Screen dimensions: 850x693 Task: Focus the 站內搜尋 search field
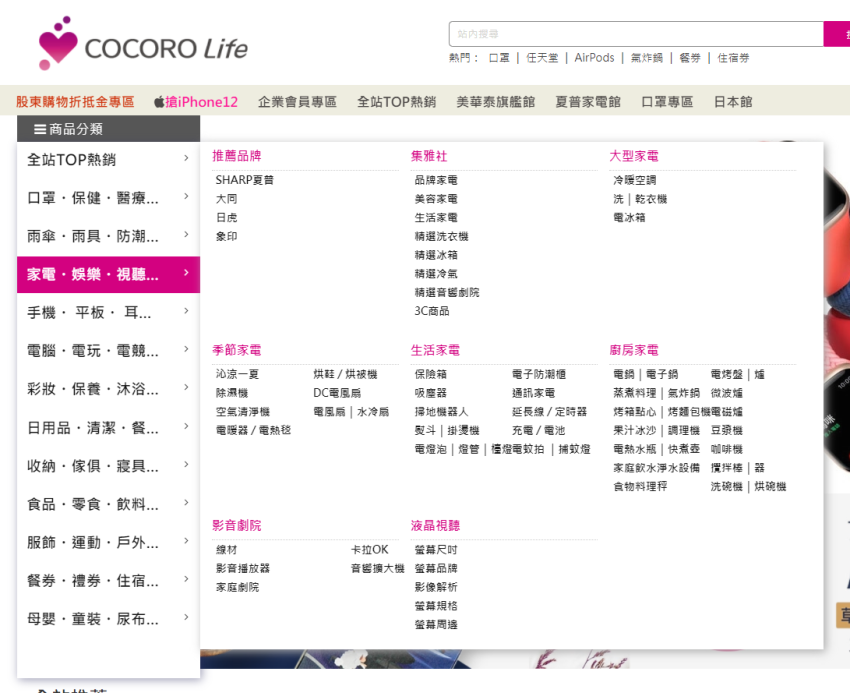(636, 34)
